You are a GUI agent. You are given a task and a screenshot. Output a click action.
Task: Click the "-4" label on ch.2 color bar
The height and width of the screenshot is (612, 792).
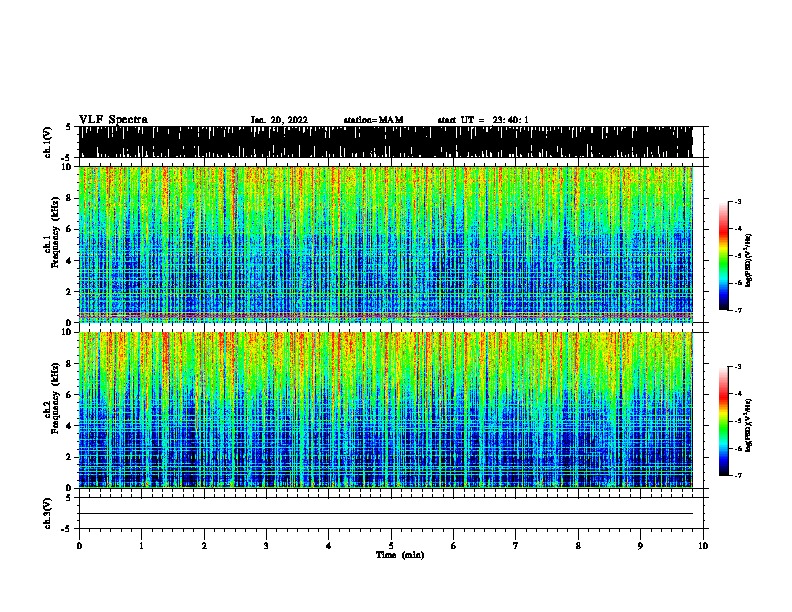(x=738, y=394)
